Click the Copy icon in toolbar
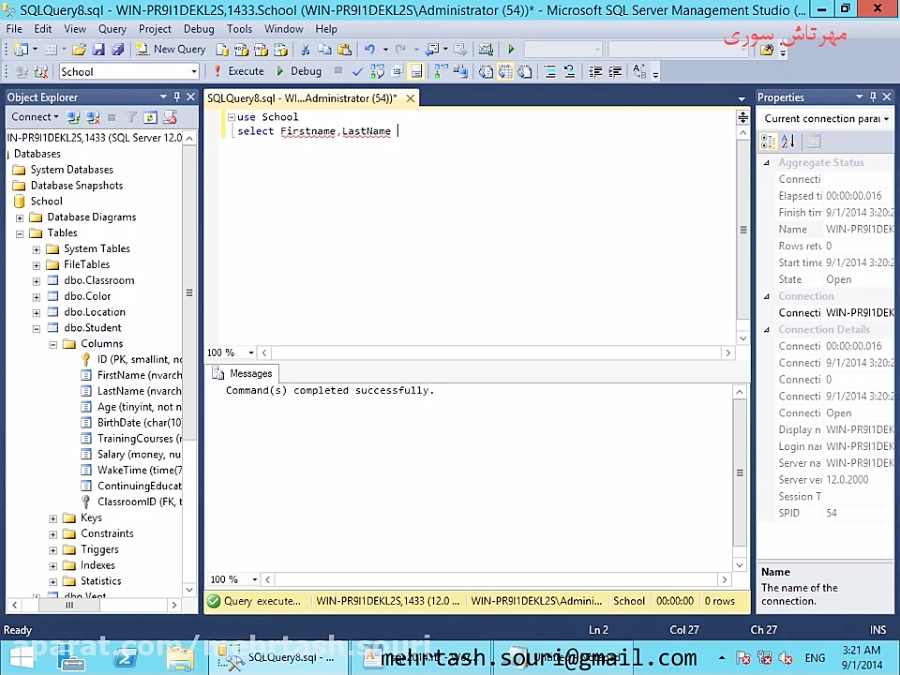 pyautogui.click(x=325, y=49)
